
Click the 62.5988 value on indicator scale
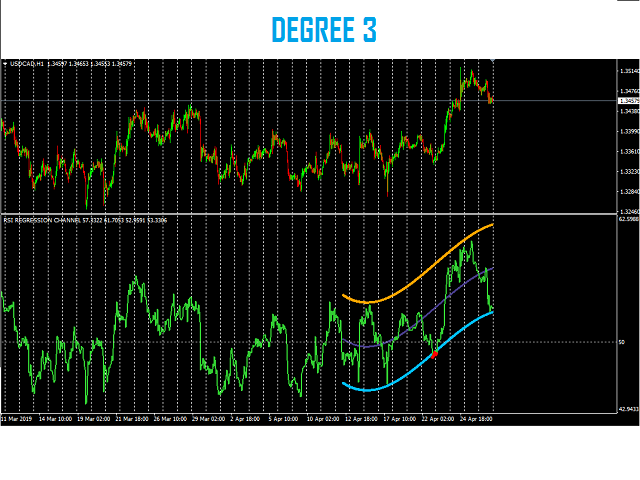coord(629,220)
